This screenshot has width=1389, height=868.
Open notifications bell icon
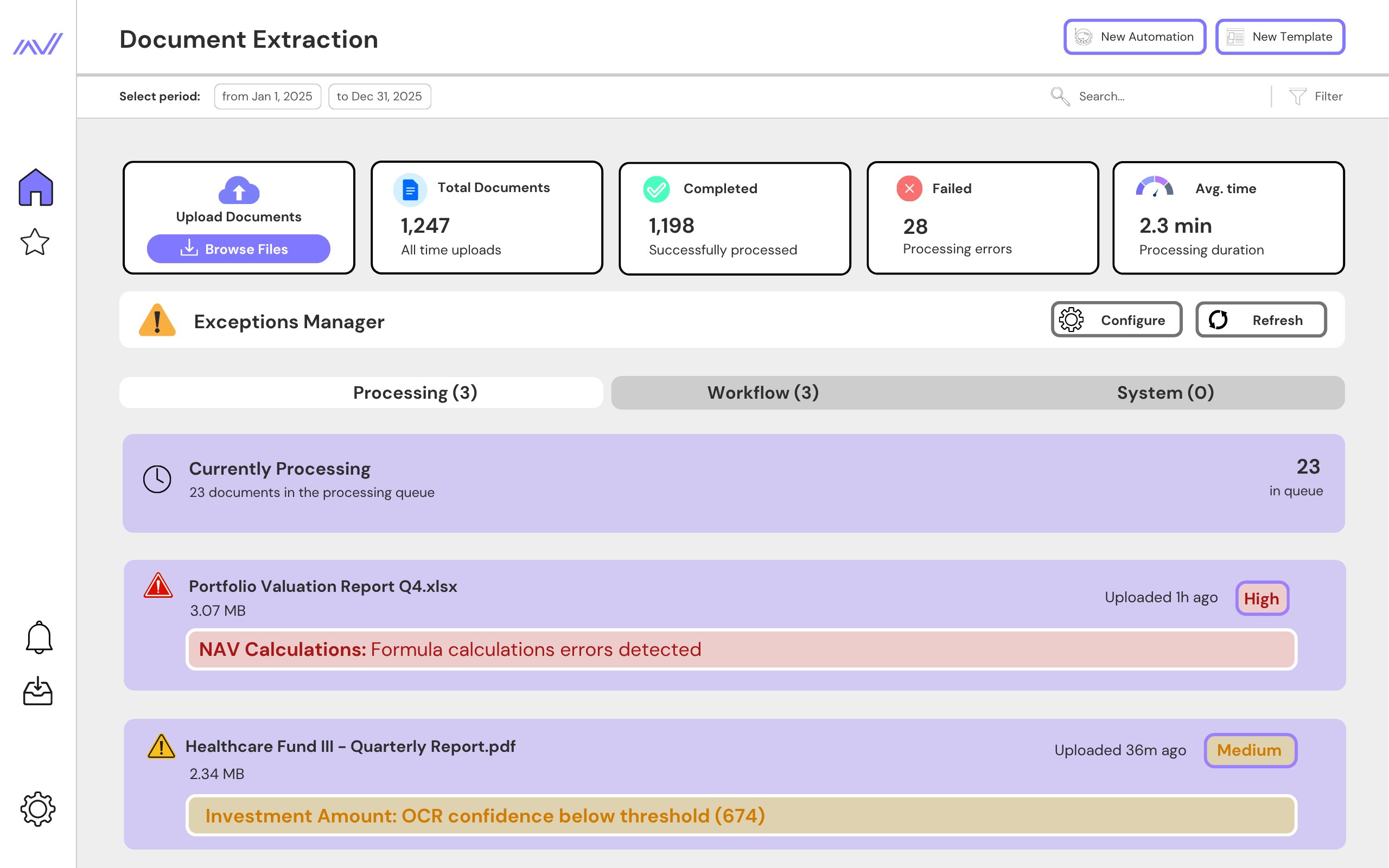click(x=39, y=637)
